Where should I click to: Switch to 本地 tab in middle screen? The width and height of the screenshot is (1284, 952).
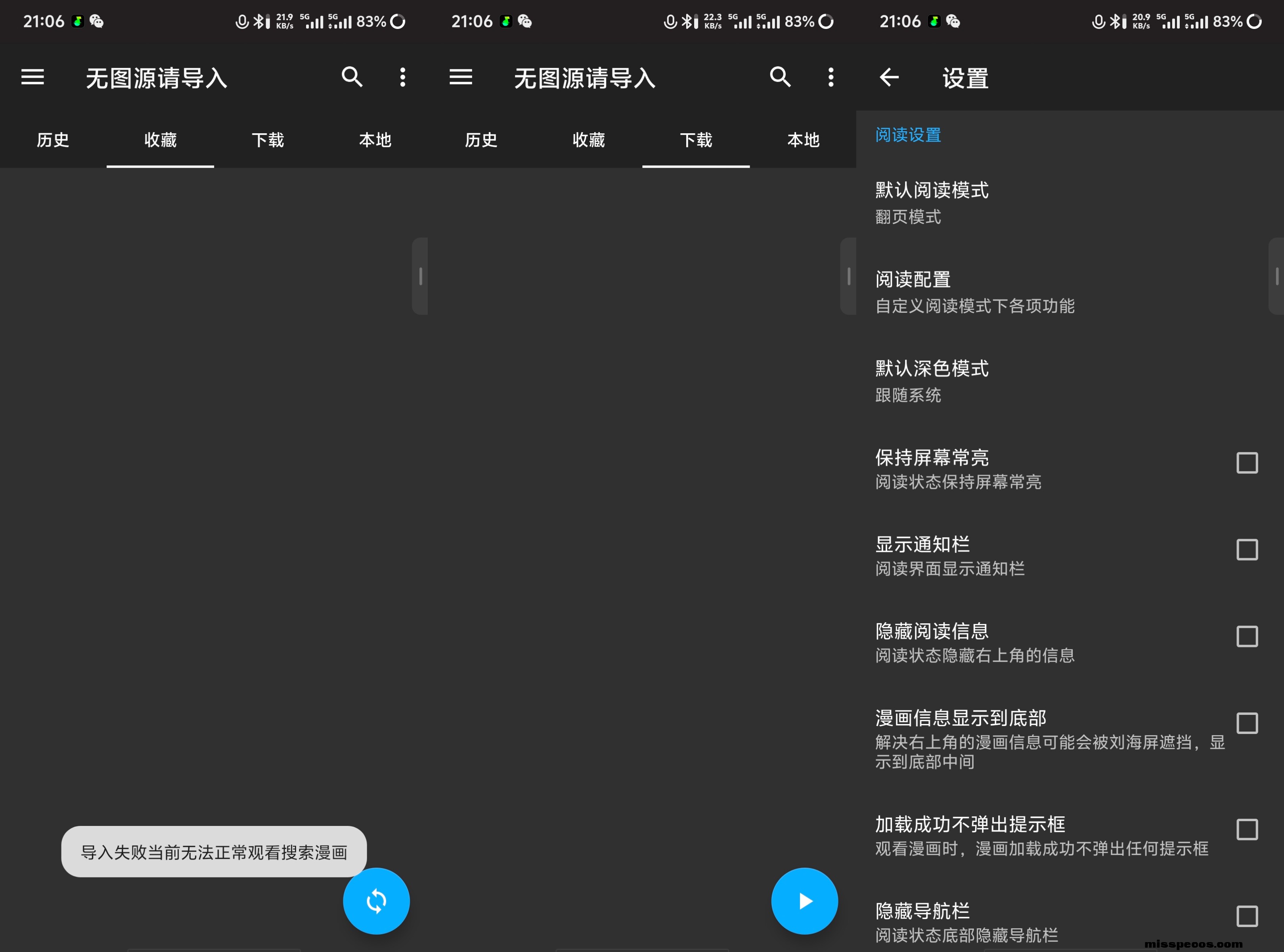pyautogui.click(x=803, y=140)
